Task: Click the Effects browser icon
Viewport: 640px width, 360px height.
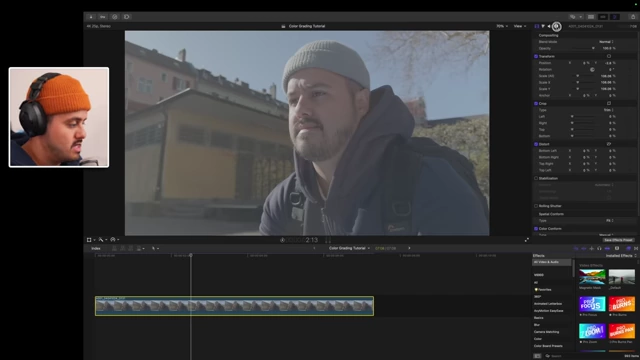Action: coord(628,248)
